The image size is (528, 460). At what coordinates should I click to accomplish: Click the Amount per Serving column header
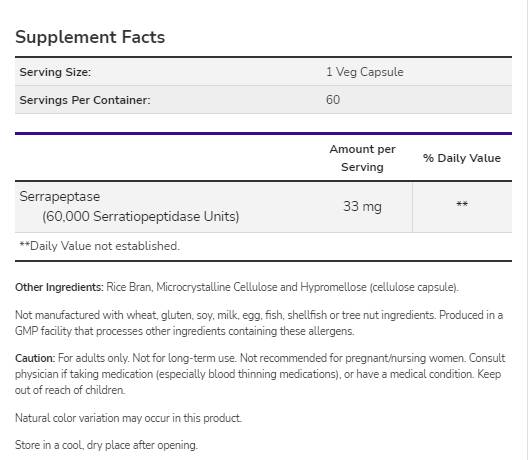[x=362, y=158]
